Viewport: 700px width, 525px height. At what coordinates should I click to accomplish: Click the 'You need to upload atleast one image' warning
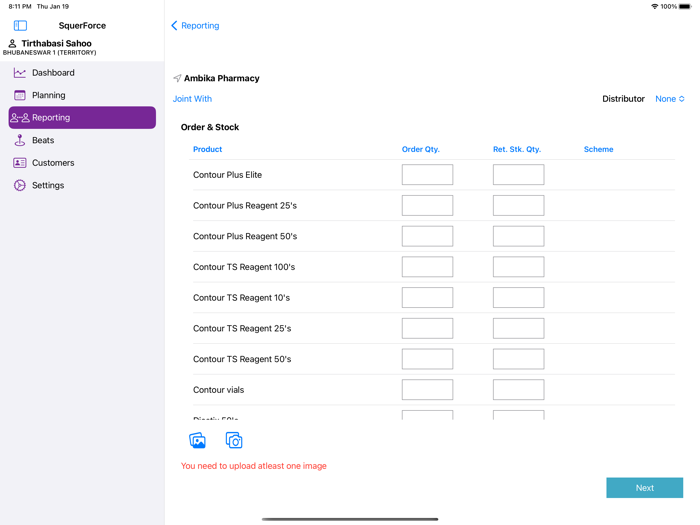pyautogui.click(x=254, y=466)
